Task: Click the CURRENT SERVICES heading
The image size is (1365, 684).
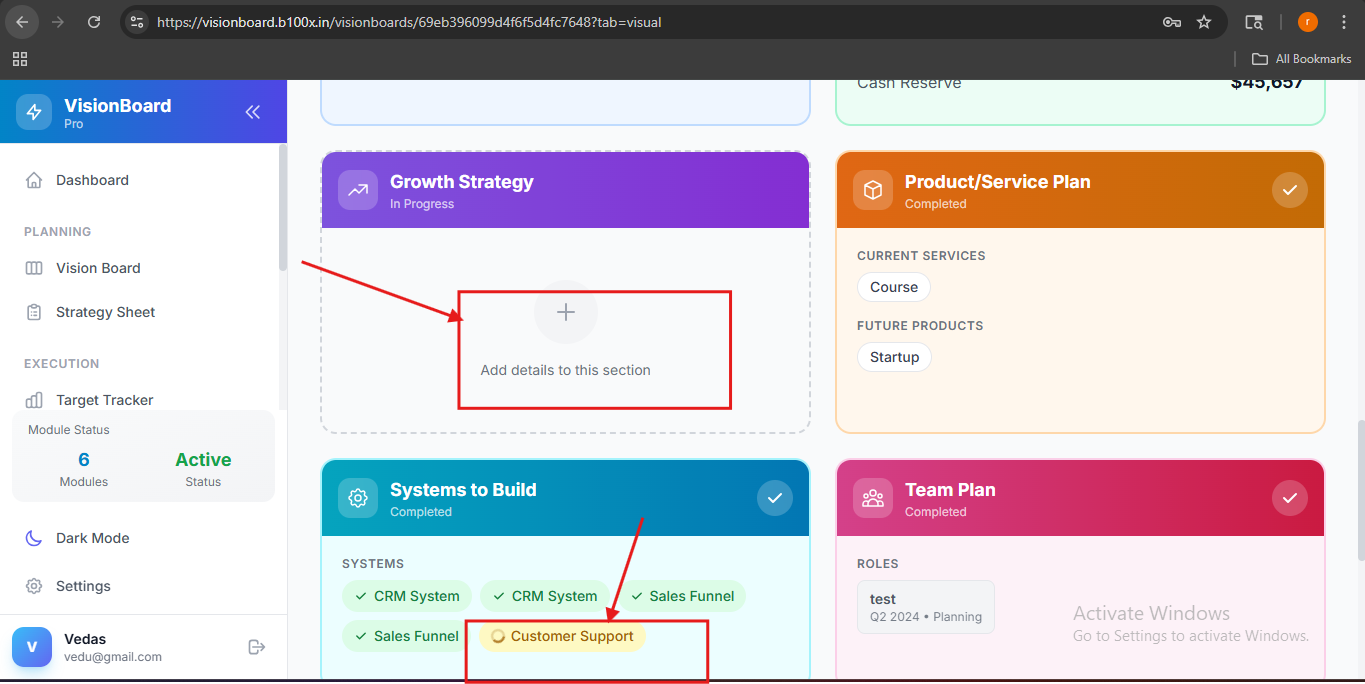Action: (921, 256)
